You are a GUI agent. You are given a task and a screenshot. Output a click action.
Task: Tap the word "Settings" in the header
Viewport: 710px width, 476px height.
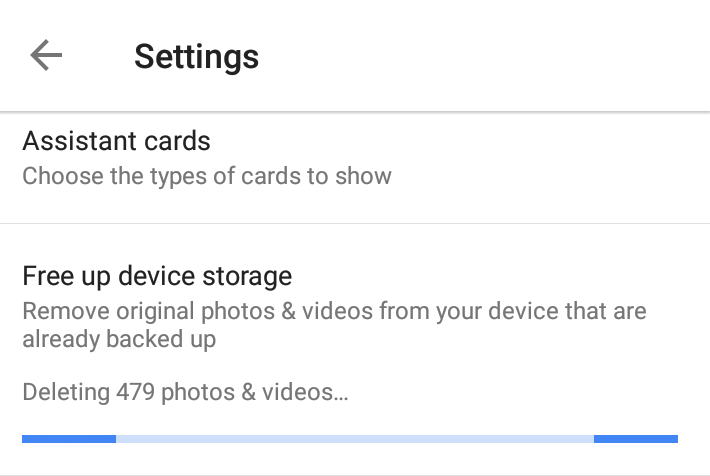(196, 56)
